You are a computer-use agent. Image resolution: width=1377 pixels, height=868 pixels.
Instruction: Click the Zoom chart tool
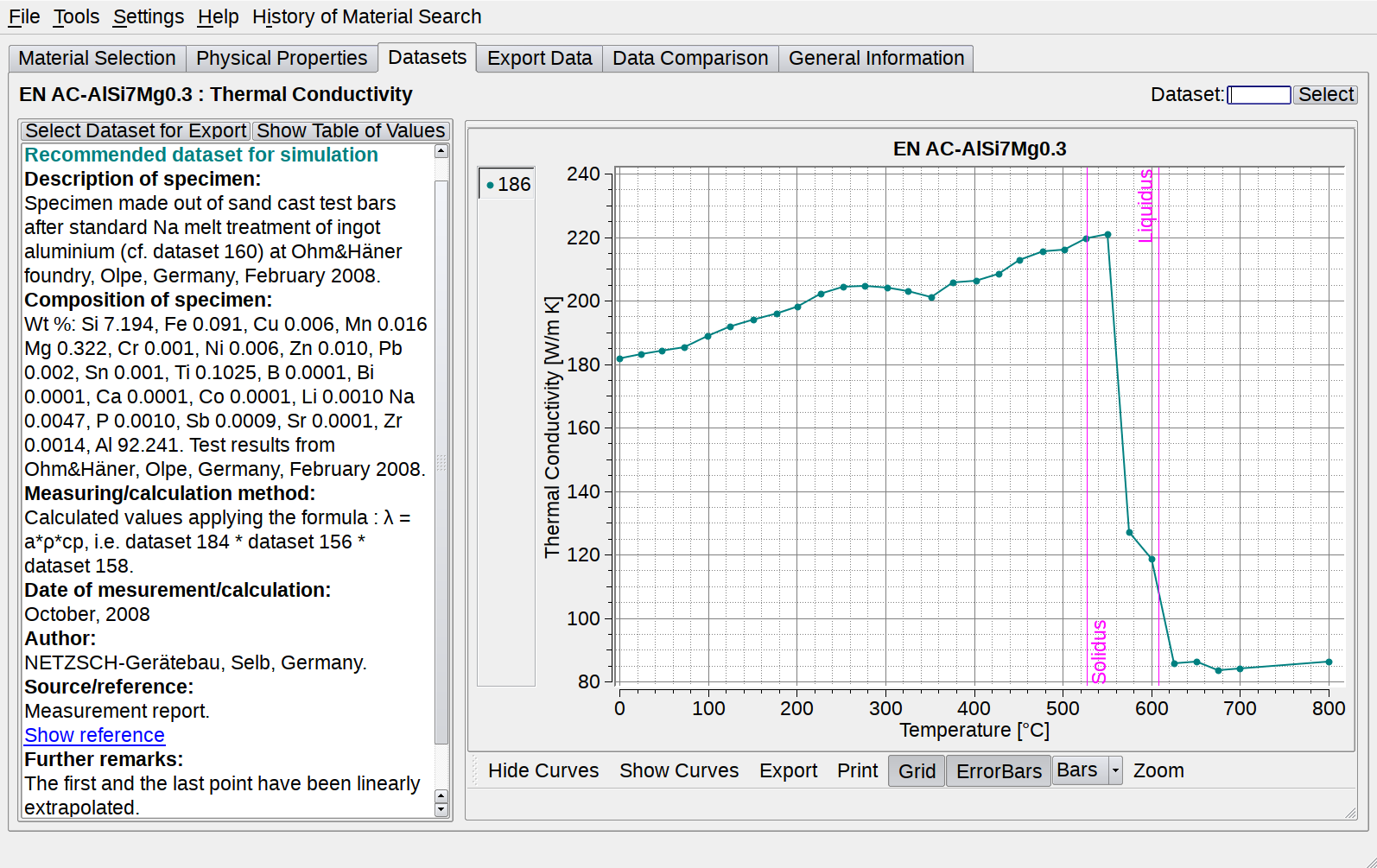(x=1158, y=770)
